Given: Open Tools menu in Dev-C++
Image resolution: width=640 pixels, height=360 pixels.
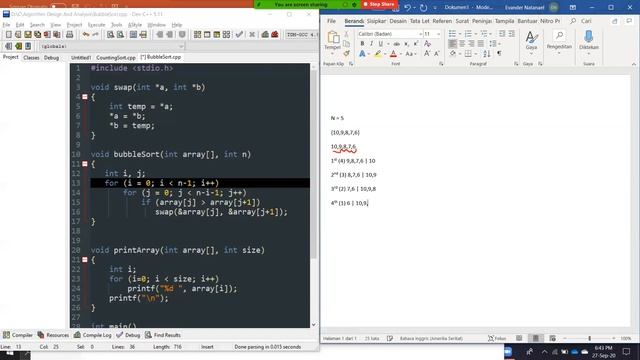Looking at the screenshot, I should (116, 25).
